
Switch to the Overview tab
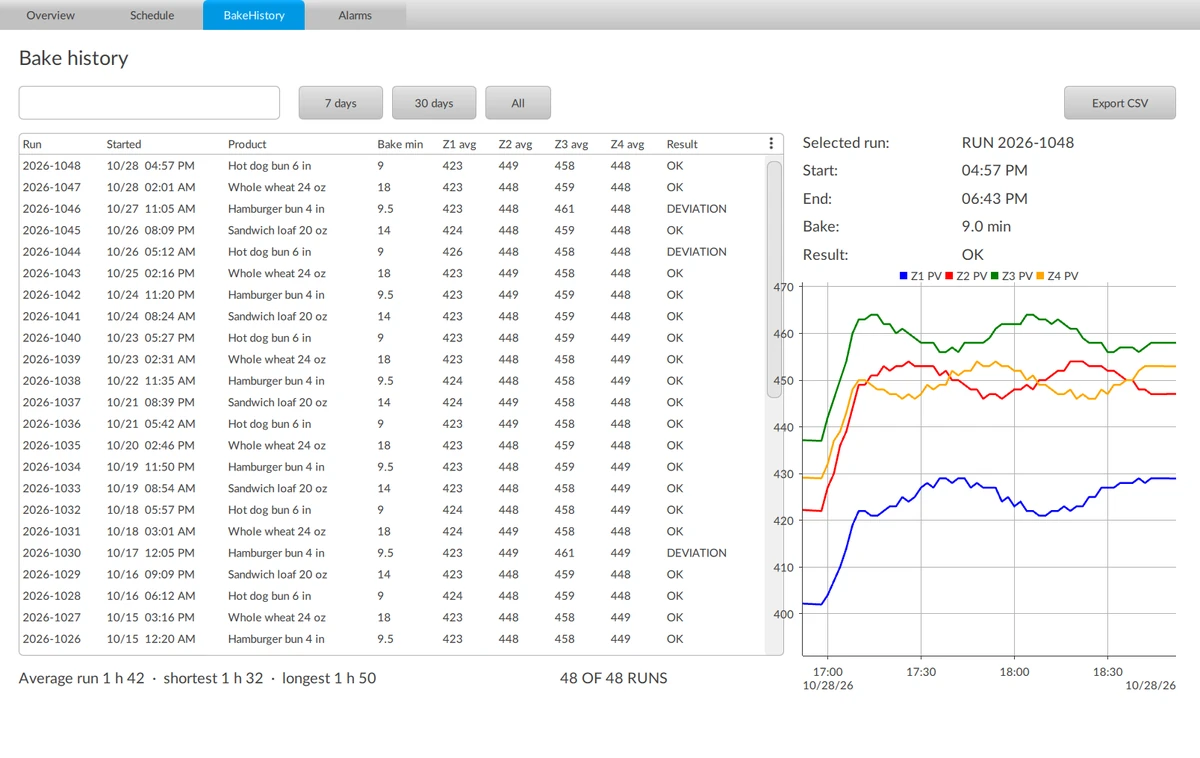pyautogui.click(x=50, y=15)
